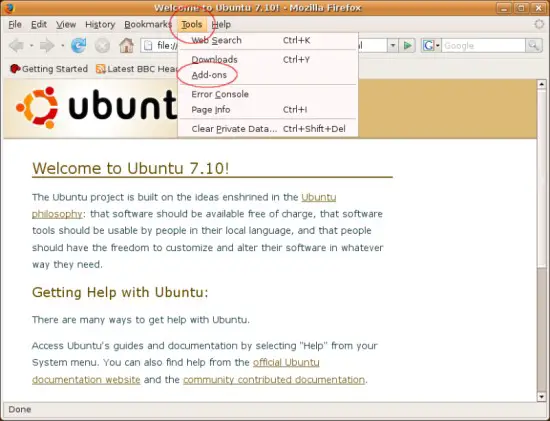Select Web Search from the Tools menu
Screen dimensions: 550x421
(268, 40)
